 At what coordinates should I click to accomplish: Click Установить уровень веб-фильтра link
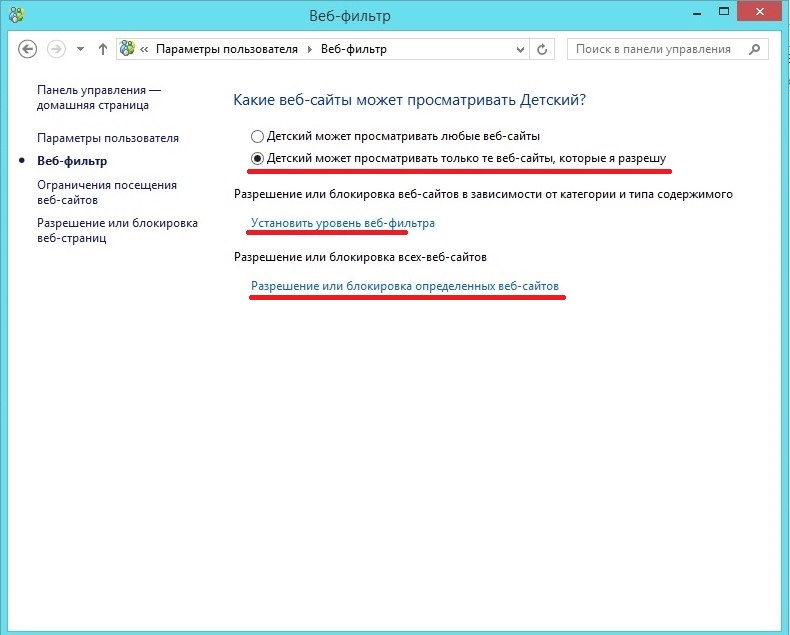click(343, 223)
